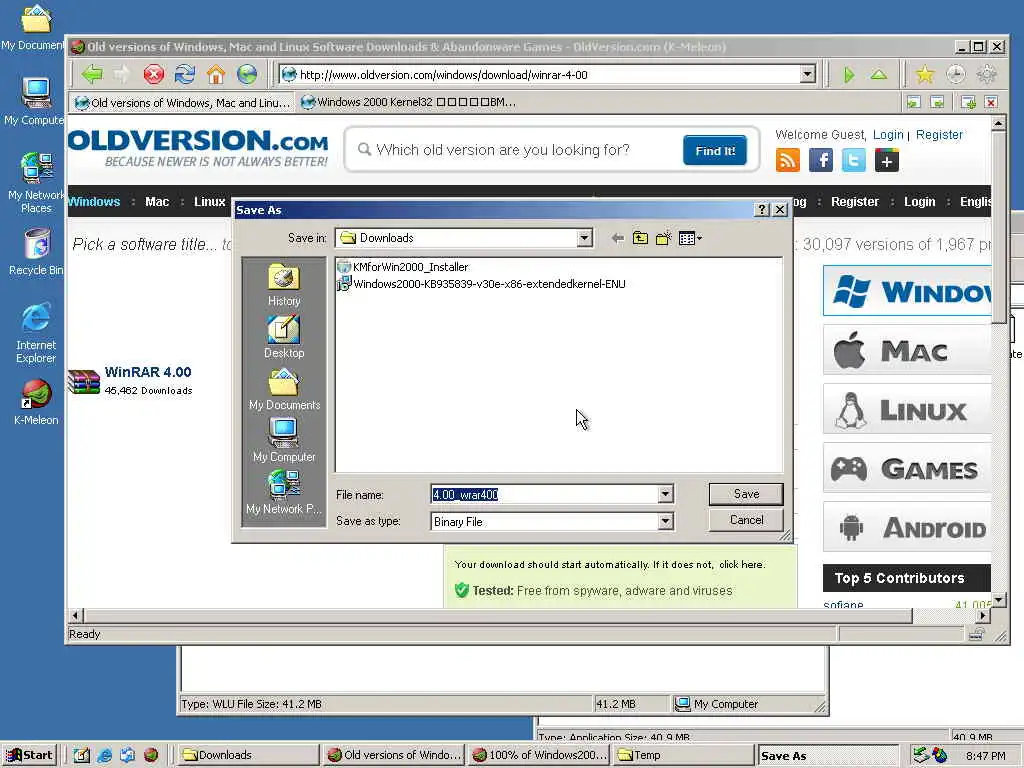Open the Start menu
Viewport: 1024px width, 768px height.
(x=29, y=755)
